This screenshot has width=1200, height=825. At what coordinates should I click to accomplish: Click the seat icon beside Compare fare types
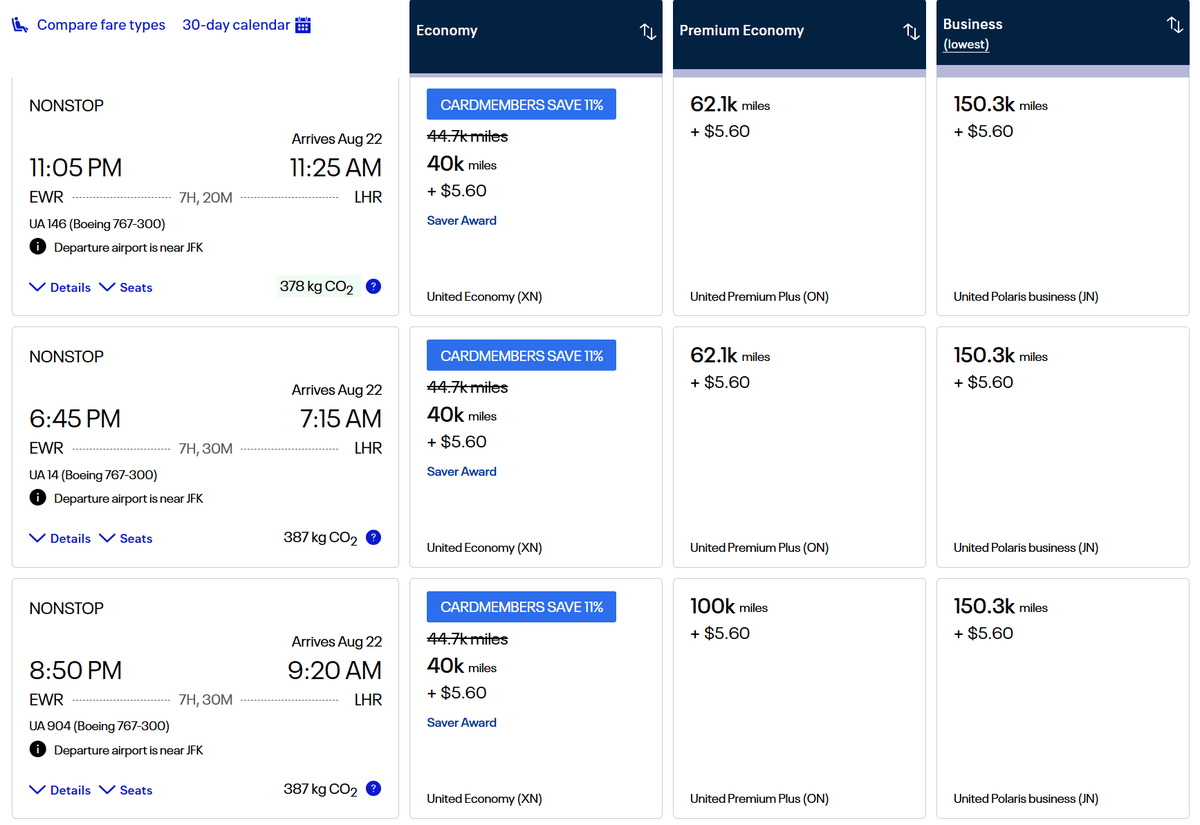pos(20,25)
